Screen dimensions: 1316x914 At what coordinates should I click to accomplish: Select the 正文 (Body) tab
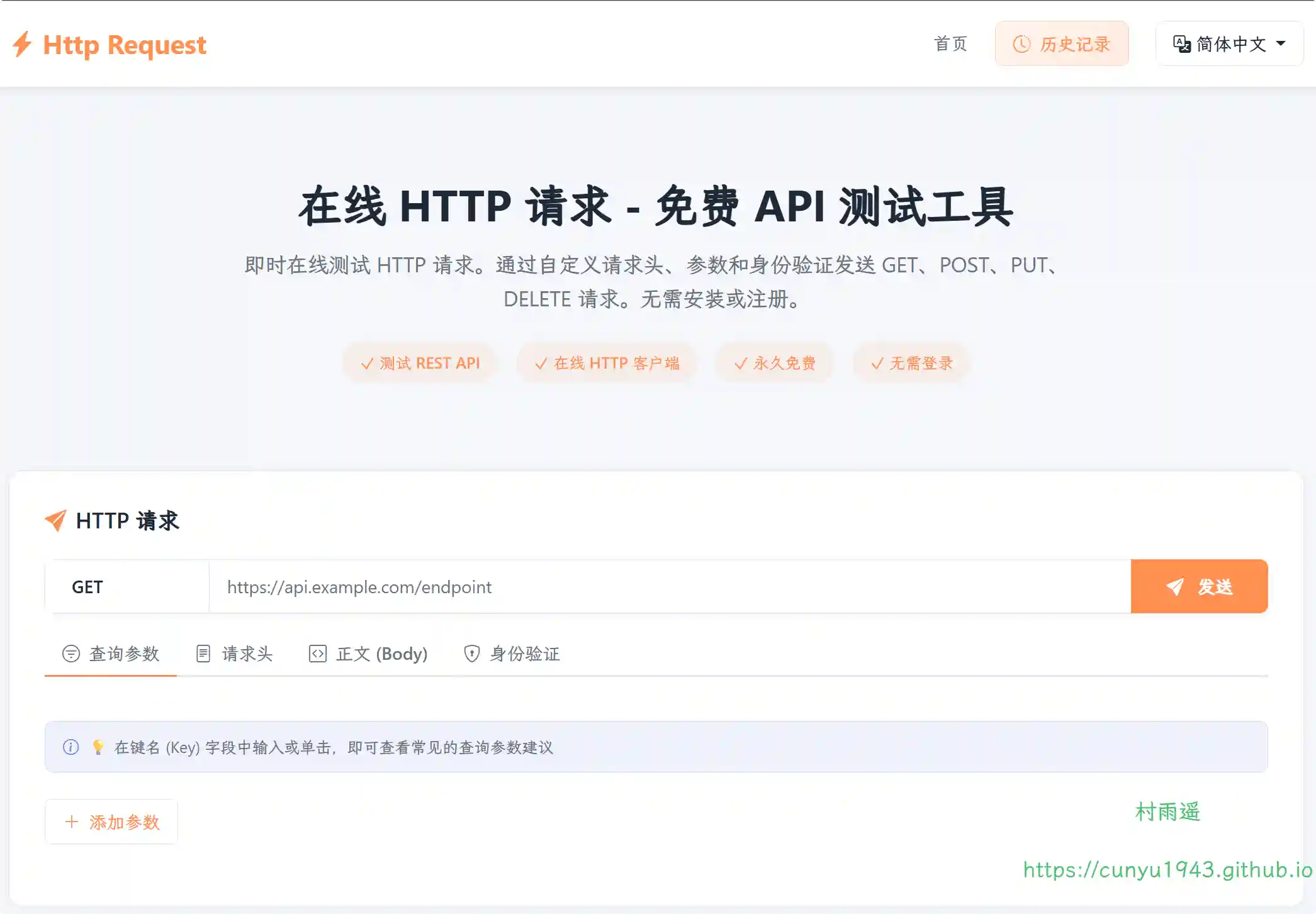(368, 654)
